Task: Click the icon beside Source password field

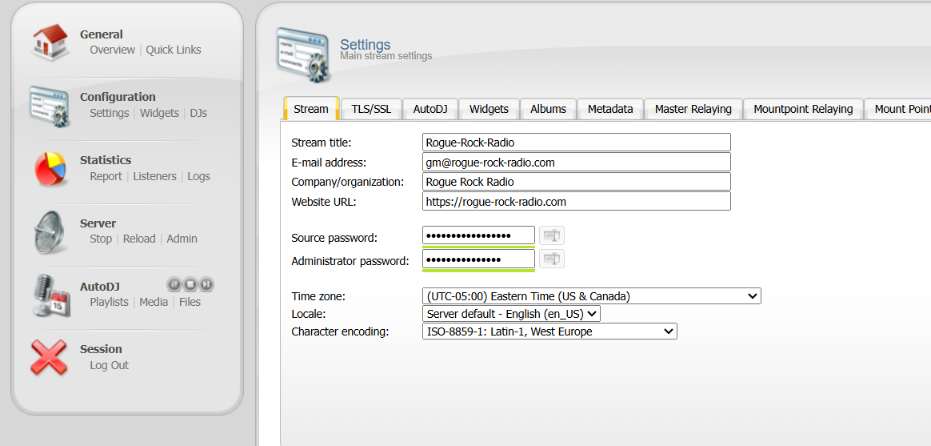Action: coord(552,236)
